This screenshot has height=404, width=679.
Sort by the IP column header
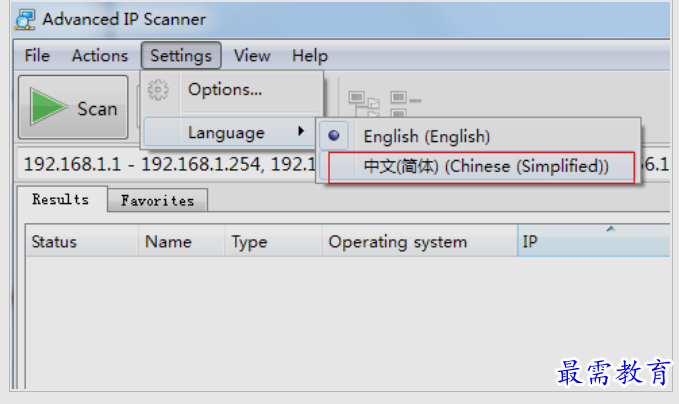point(594,241)
